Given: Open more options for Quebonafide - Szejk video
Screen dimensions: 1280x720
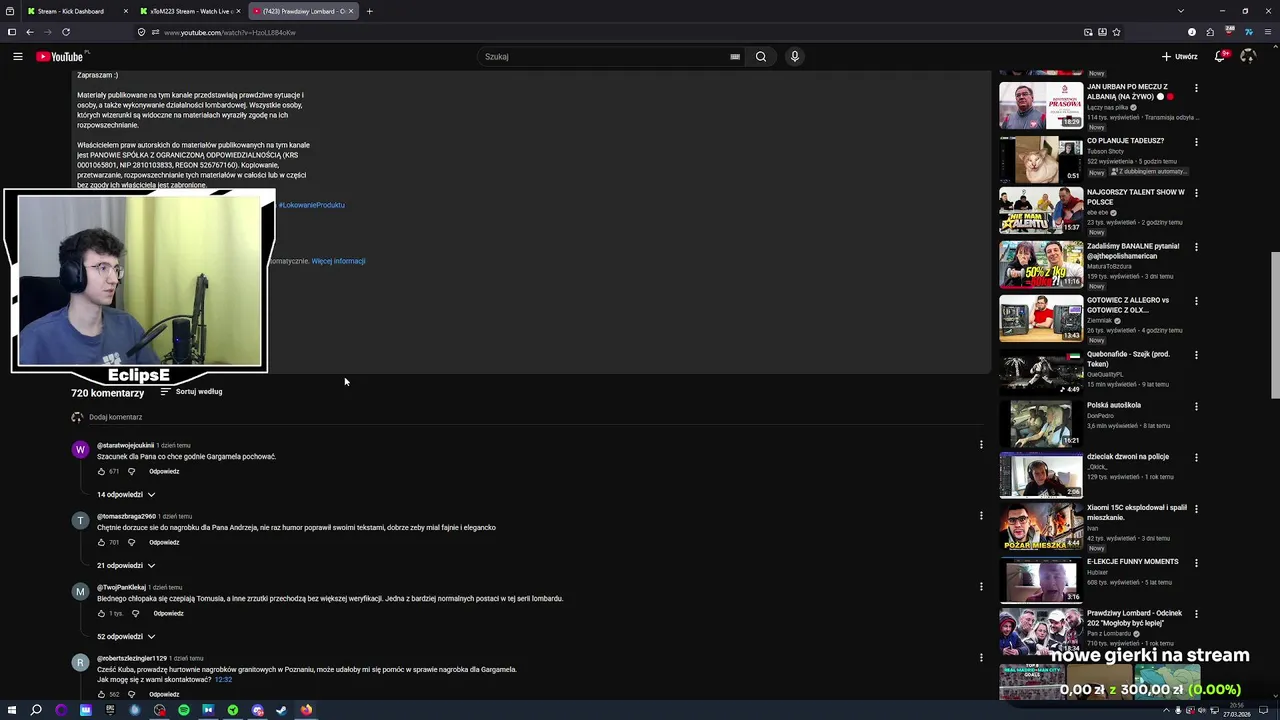Looking at the screenshot, I should click(x=1196, y=355).
